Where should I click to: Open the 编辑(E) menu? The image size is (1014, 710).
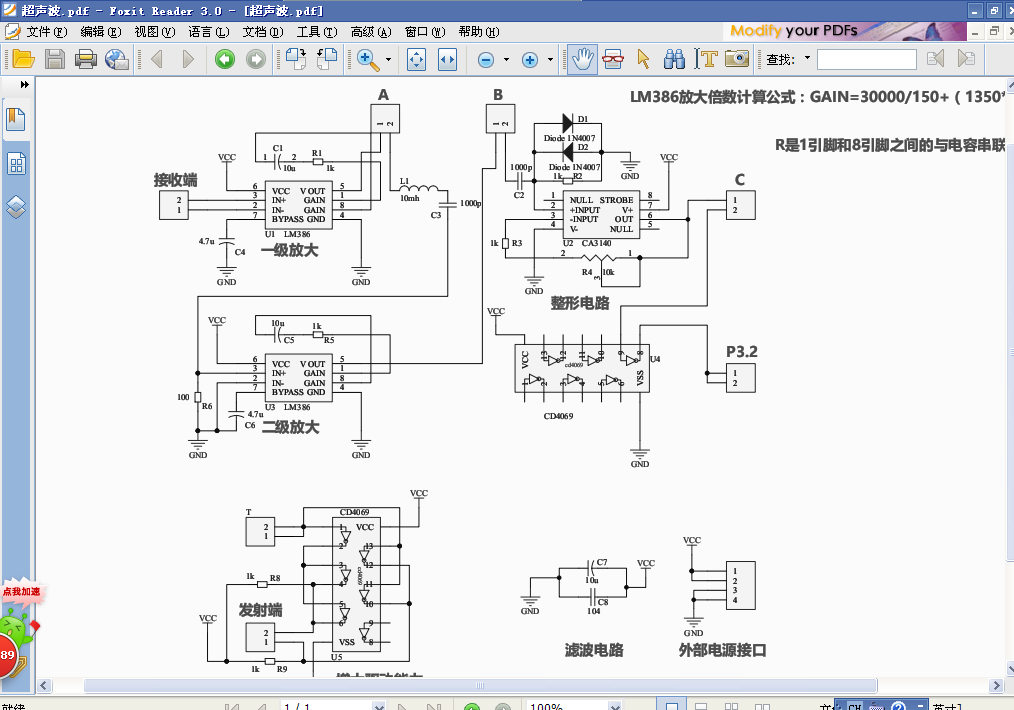tap(100, 32)
